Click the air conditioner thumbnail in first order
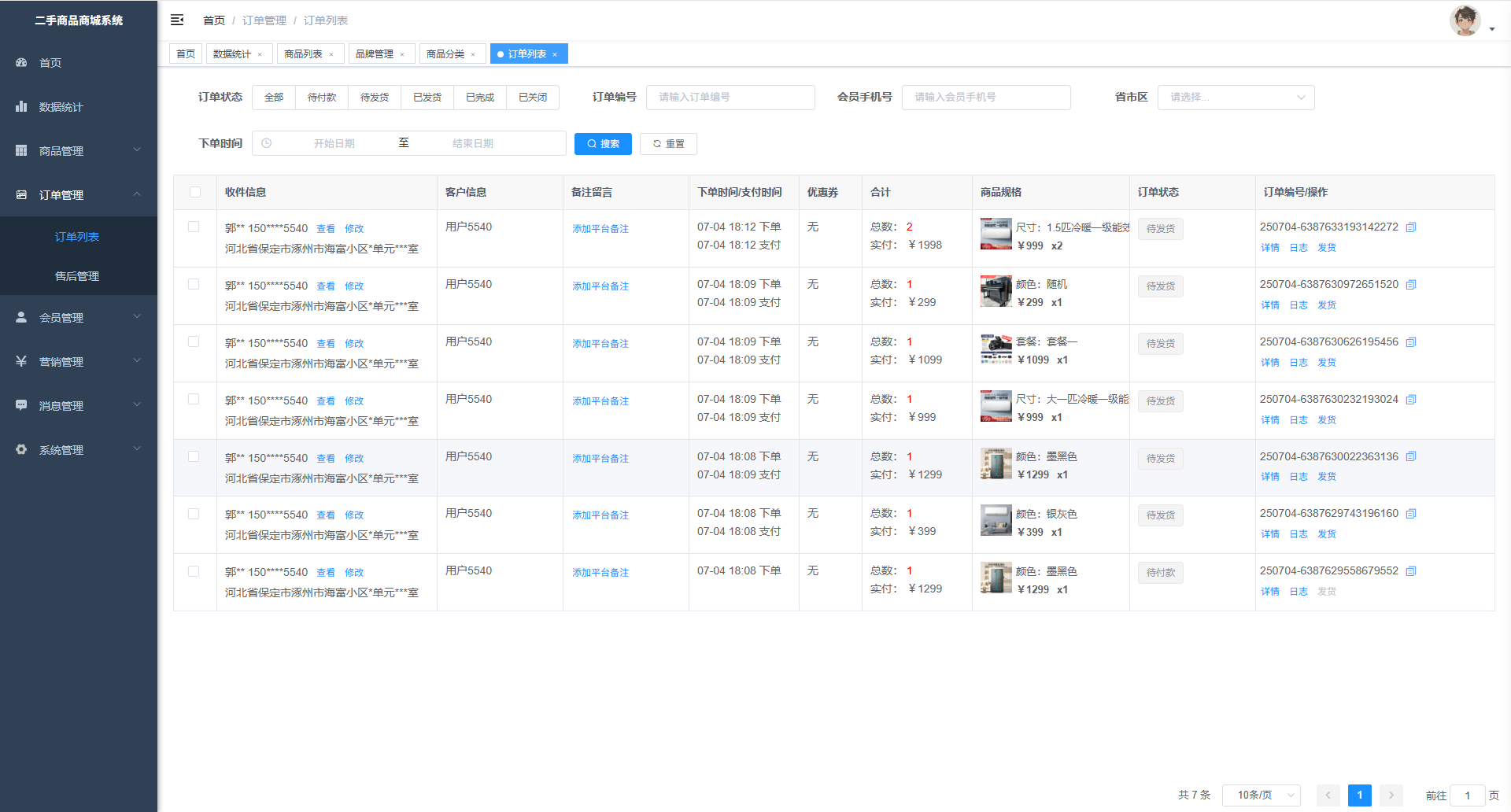 click(x=996, y=234)
